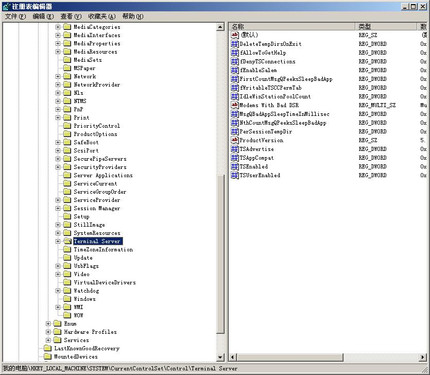The height and width of the screenshot is (375, 430).
Task: Expand the Network key
Action: click(58, 76)
